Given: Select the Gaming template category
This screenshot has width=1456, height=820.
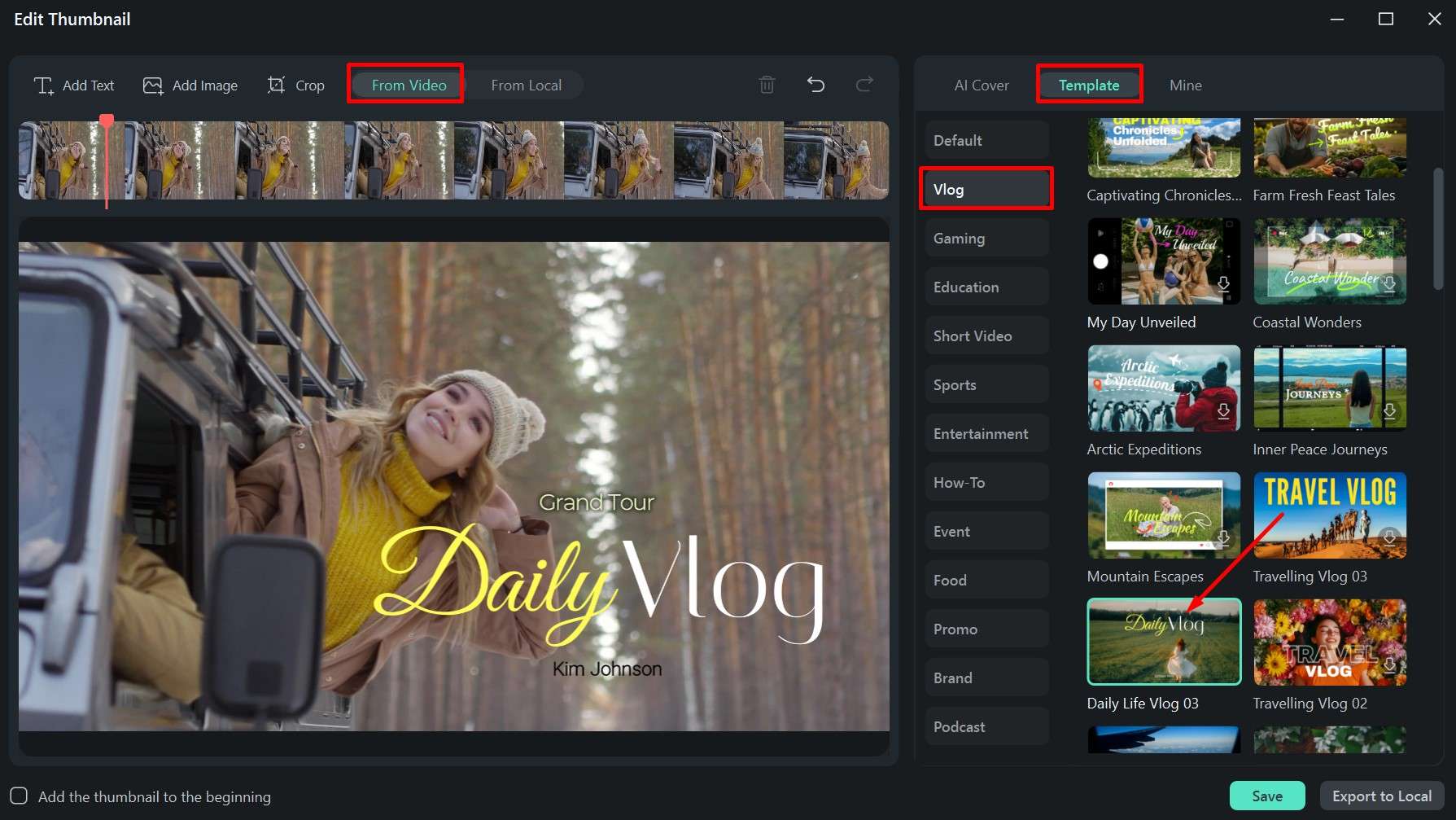Looking at the screenshot, I should 986,238.
